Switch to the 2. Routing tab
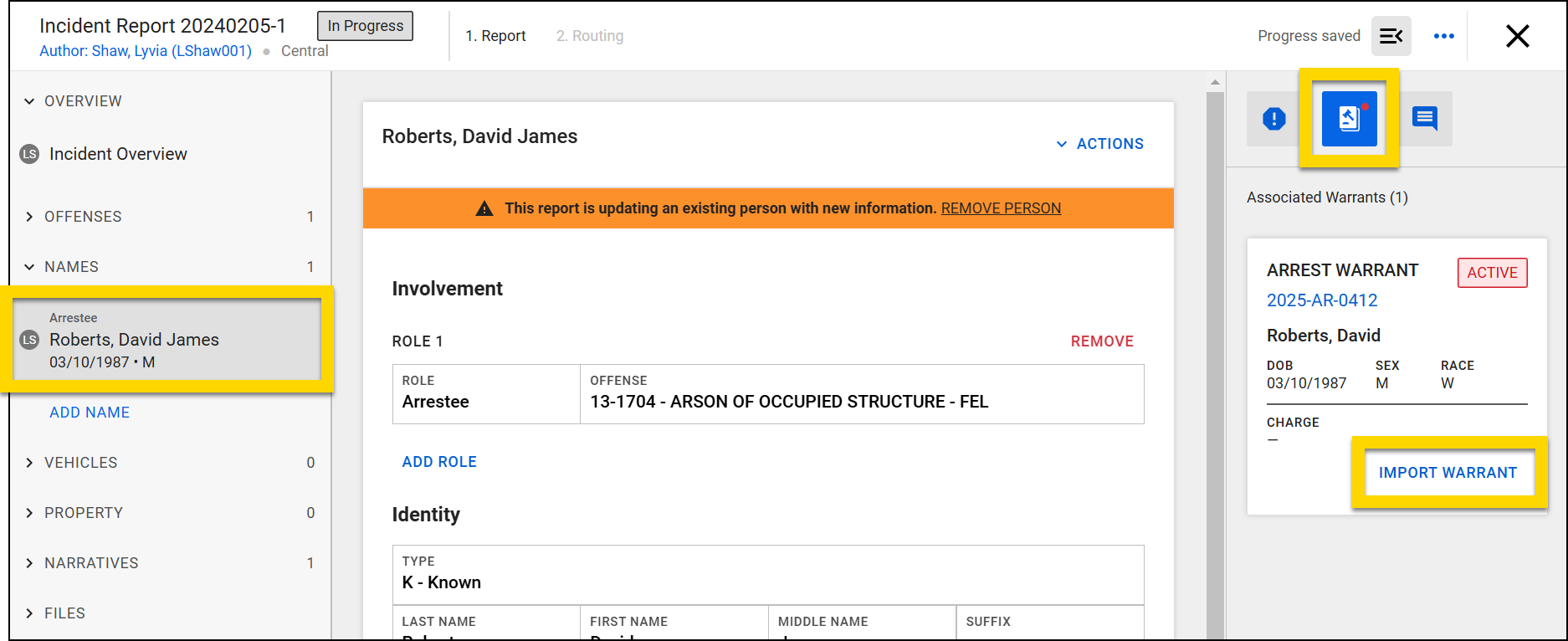The image size is (1568, 641). (590, 36)
